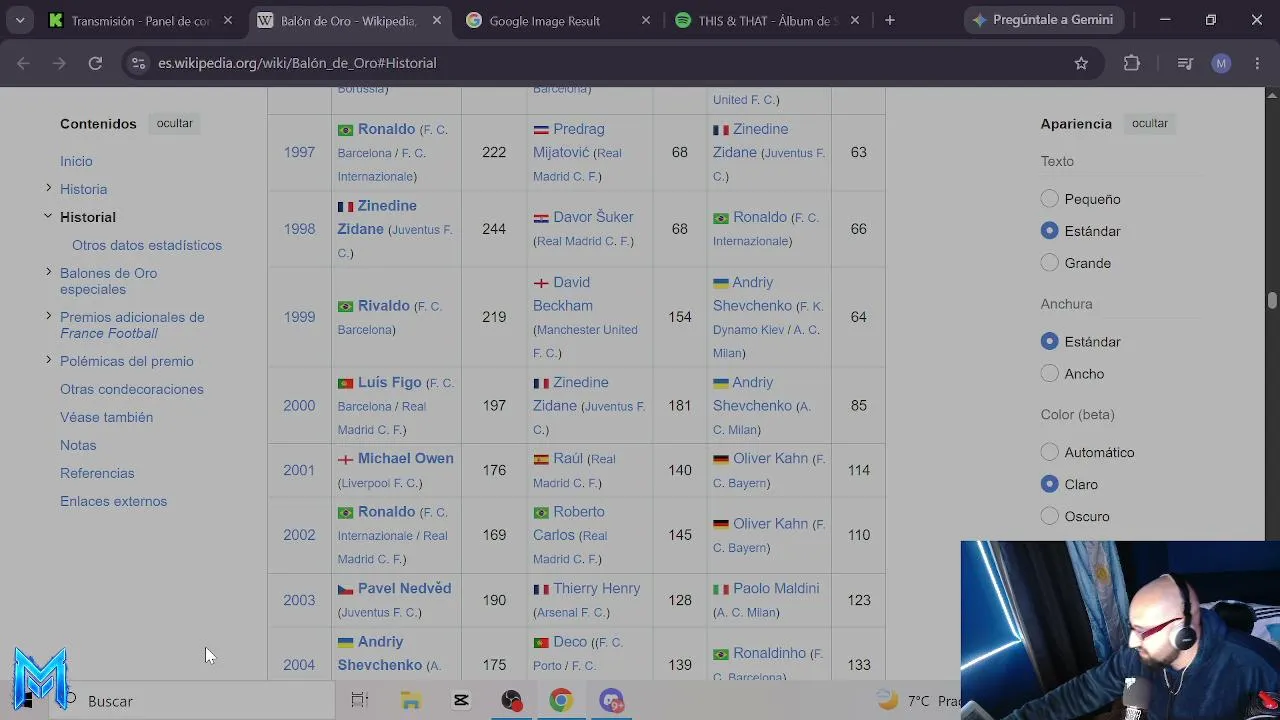Open the Chrome three-dot menu

click(1257, 63)
